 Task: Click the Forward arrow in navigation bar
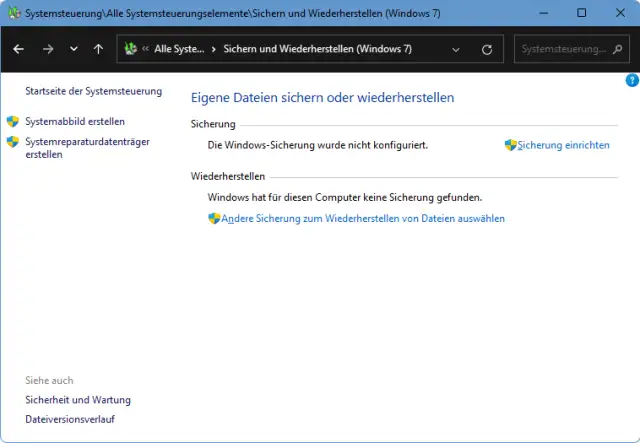click(47, 49)
